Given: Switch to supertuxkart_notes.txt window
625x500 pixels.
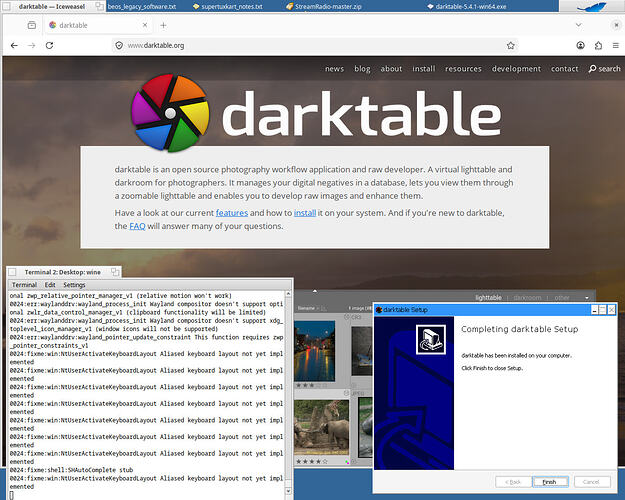Looking at the screenshot, I should 228,6.
